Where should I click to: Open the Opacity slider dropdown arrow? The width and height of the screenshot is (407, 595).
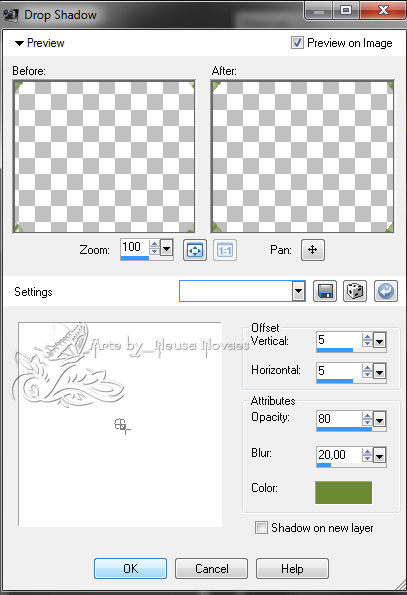pyautogui.click(x=379, y=420)
